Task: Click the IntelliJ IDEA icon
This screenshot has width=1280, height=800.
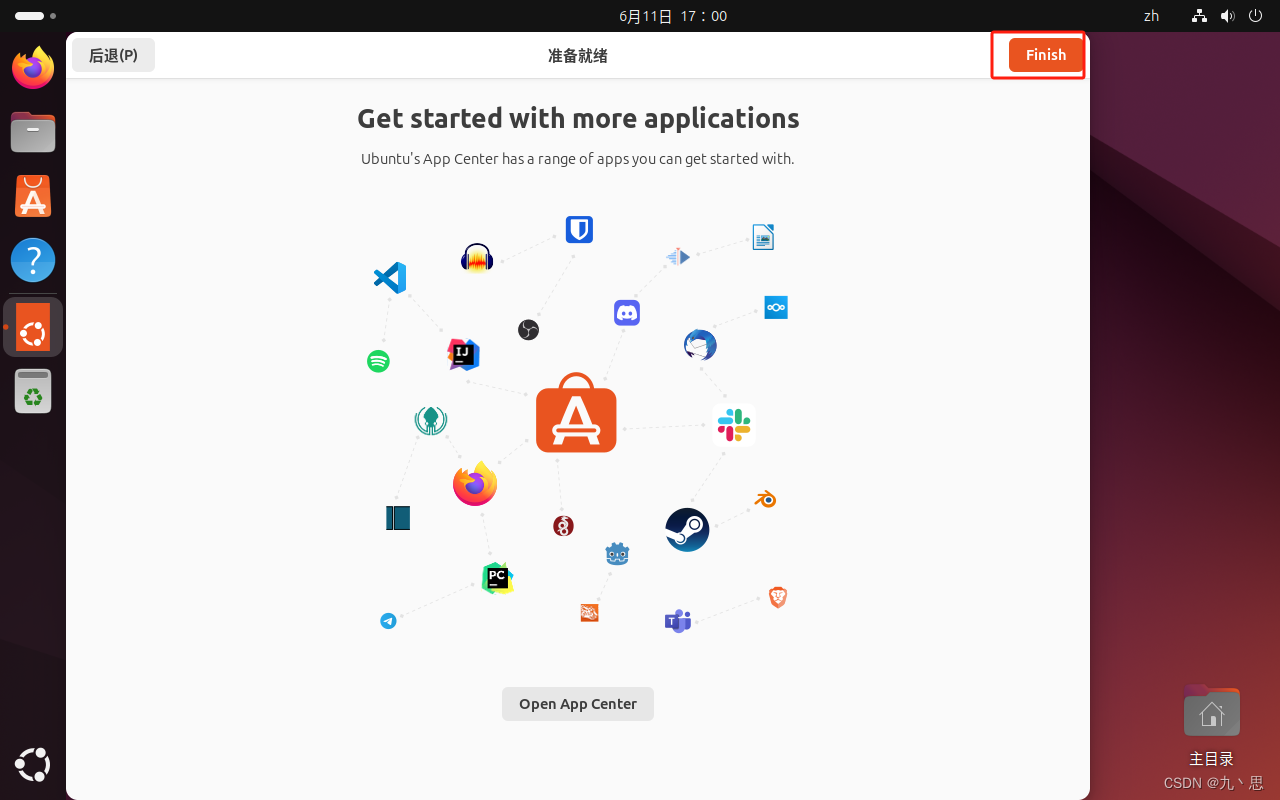Action: coord(463,354)
